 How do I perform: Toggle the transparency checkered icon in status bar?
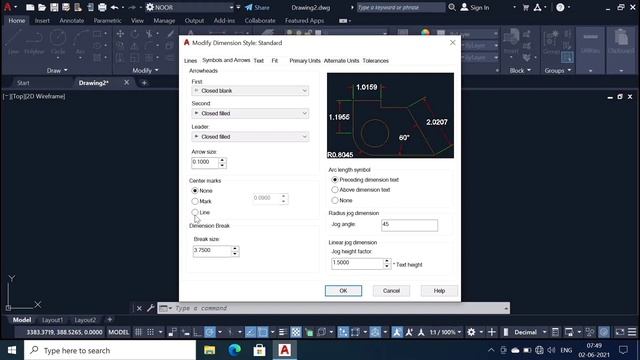pos(296,332)
